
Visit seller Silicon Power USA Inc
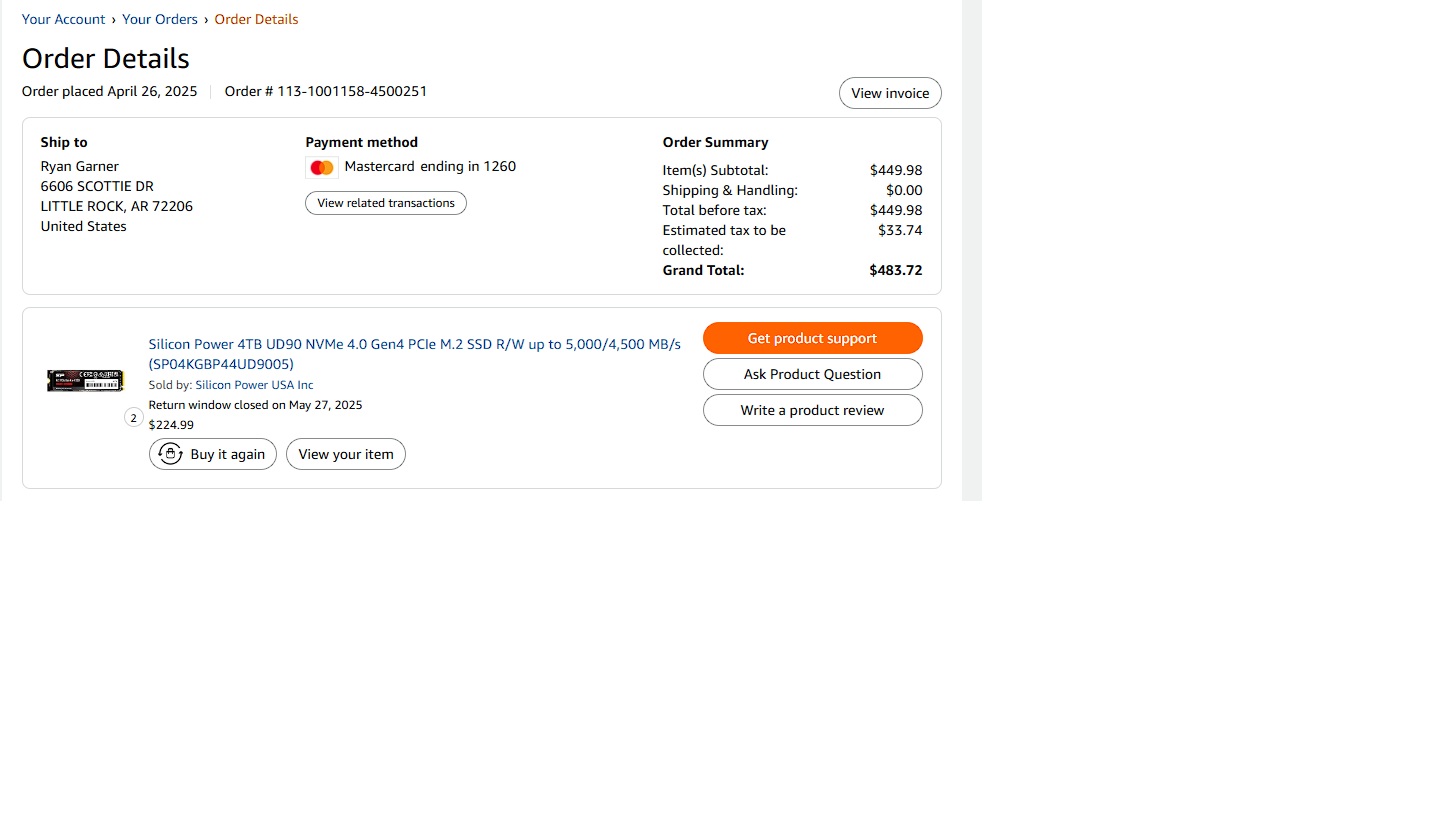coord(254,385)
